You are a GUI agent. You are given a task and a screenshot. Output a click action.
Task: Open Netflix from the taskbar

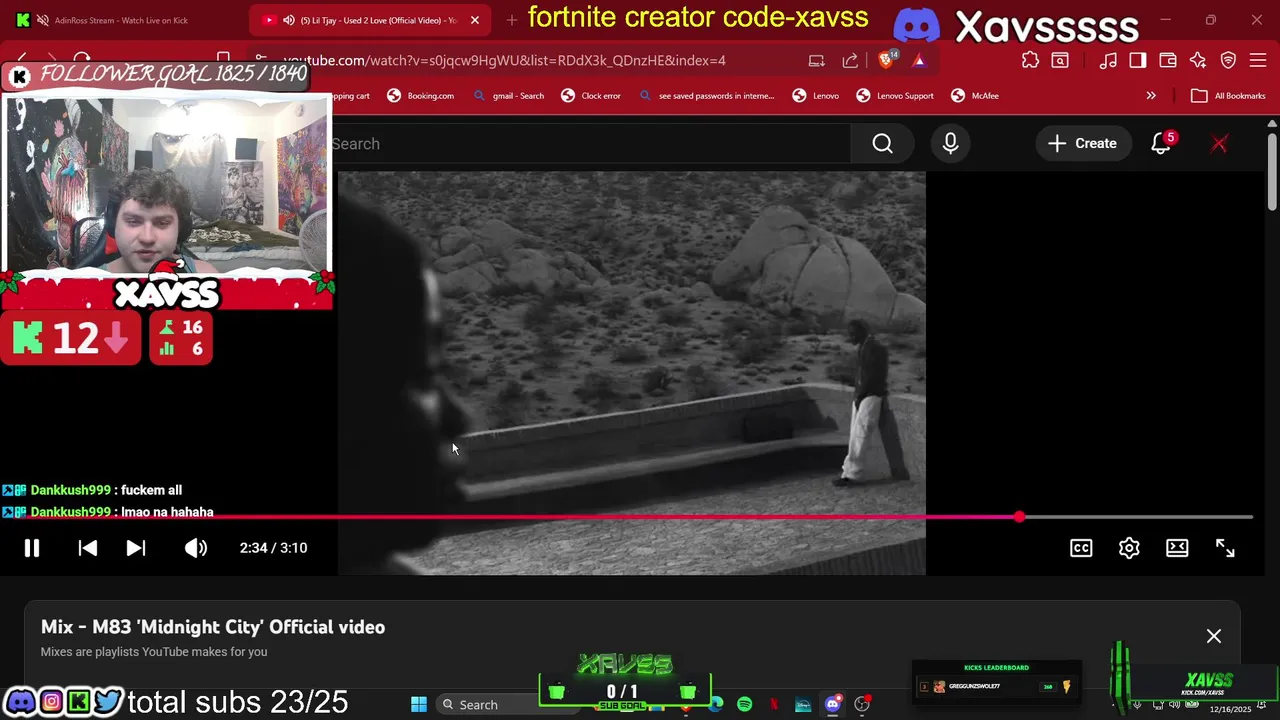click(774, 704)
